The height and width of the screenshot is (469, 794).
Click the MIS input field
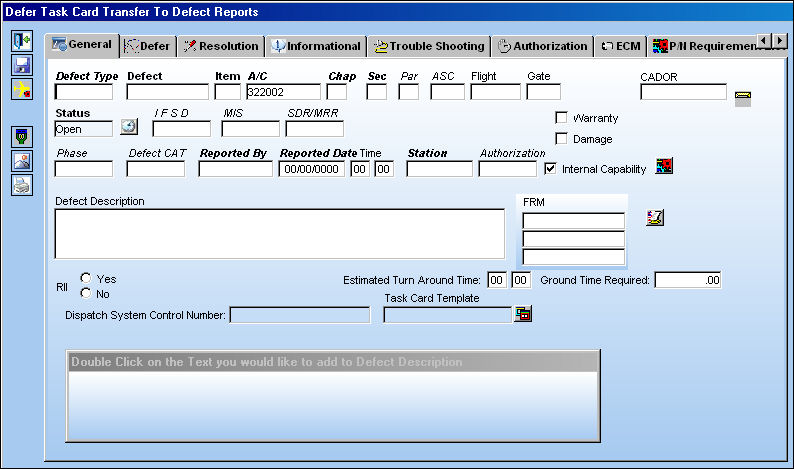point(251,129)
